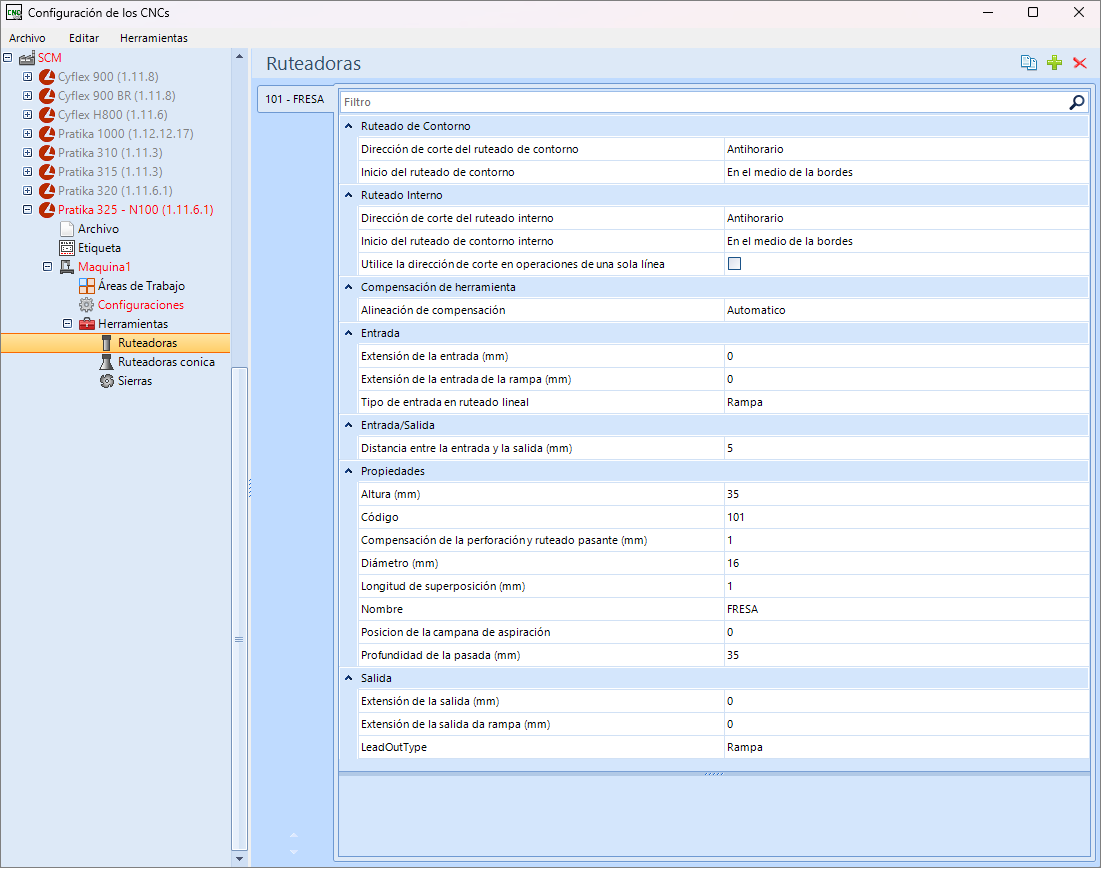Click the Código value 101
1106x881 pixels.
[x=906, y=517]
